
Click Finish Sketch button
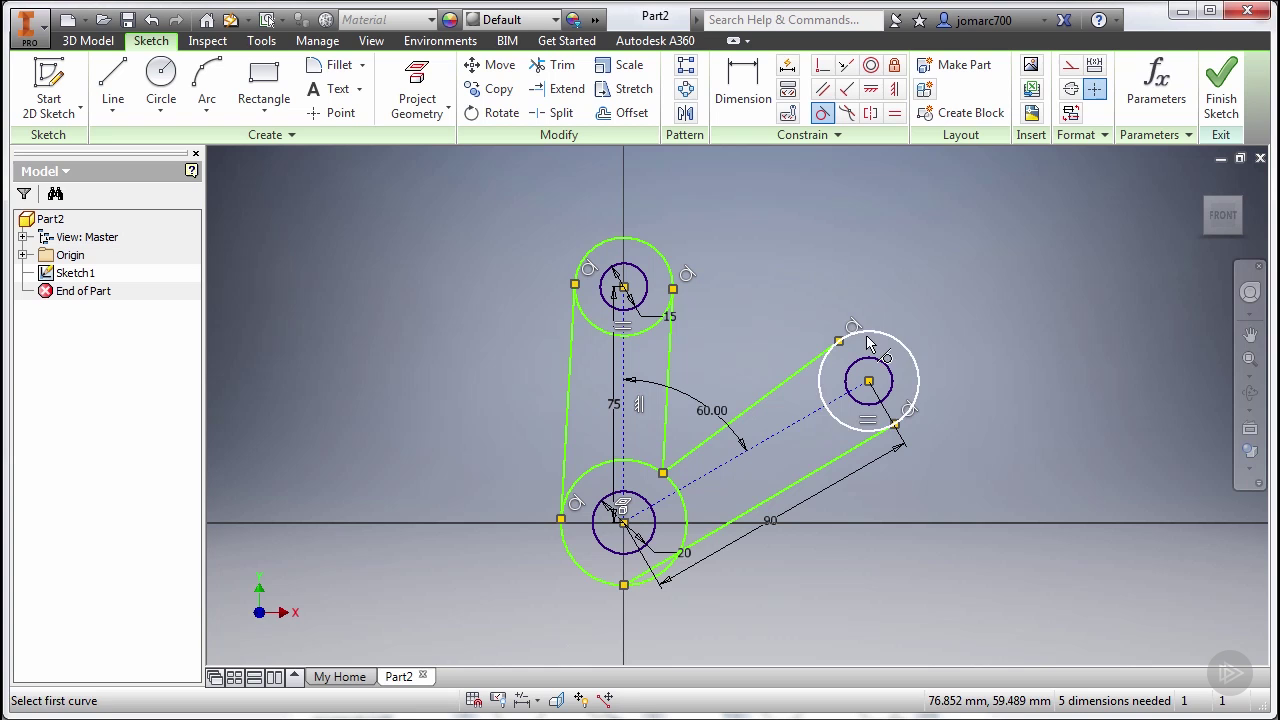click(1221, 88)
